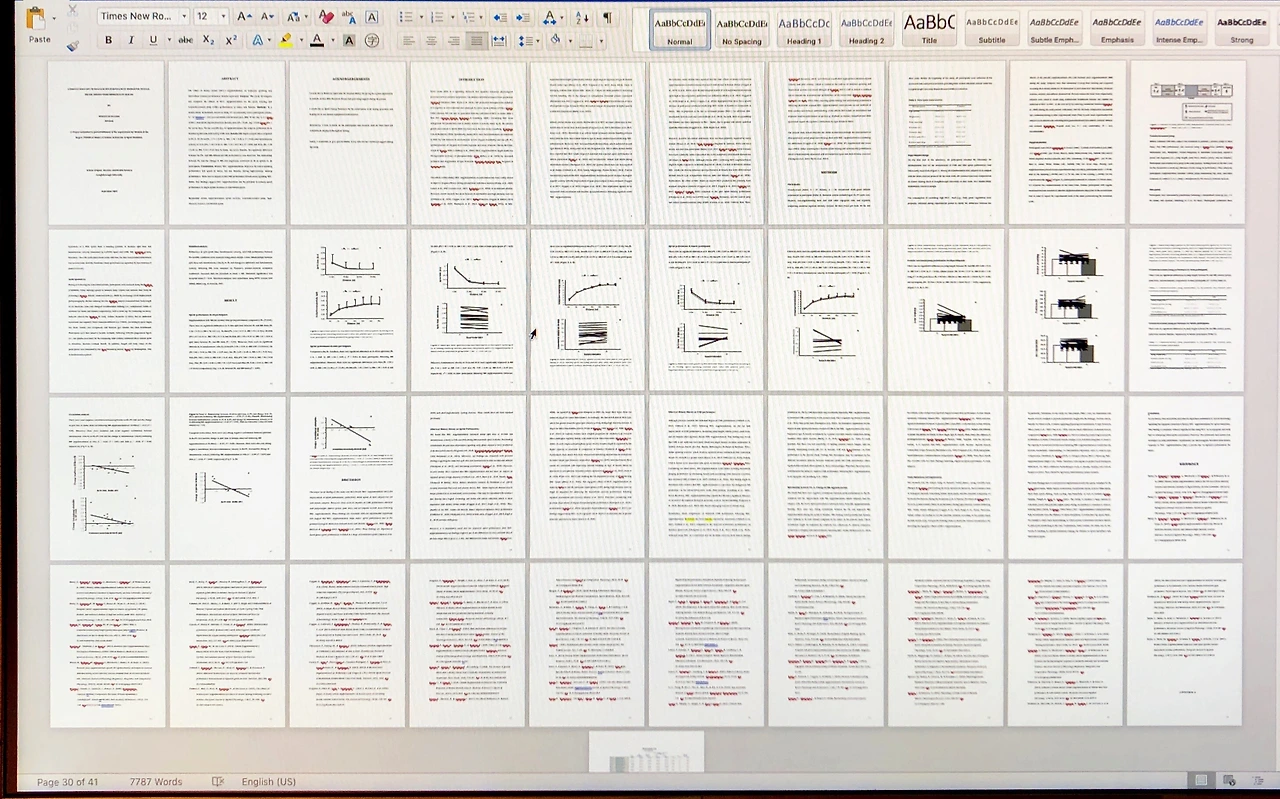Center the text alignment

coord(430,40)
